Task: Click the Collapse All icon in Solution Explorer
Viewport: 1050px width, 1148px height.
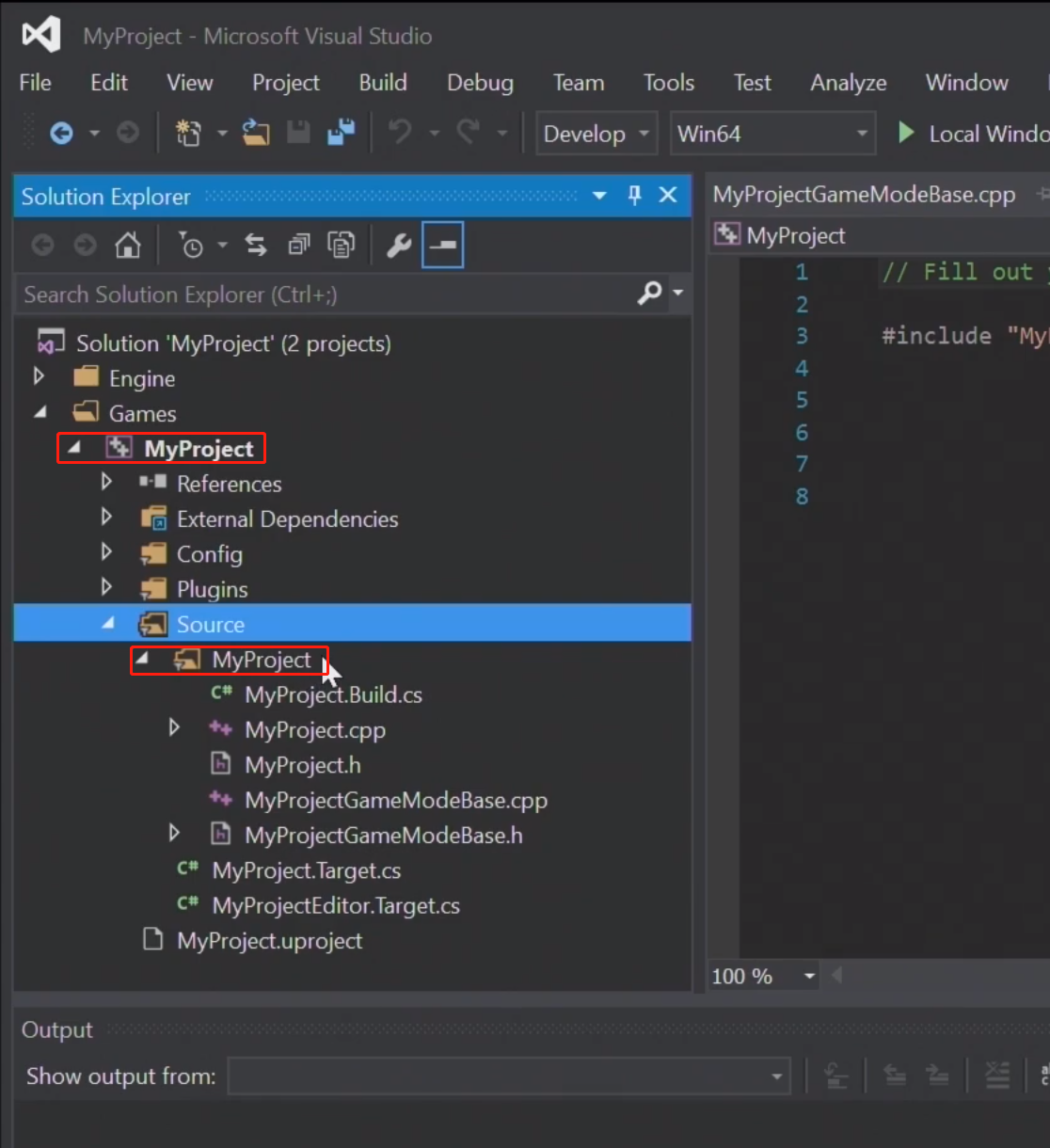Action: pos(298,246)
